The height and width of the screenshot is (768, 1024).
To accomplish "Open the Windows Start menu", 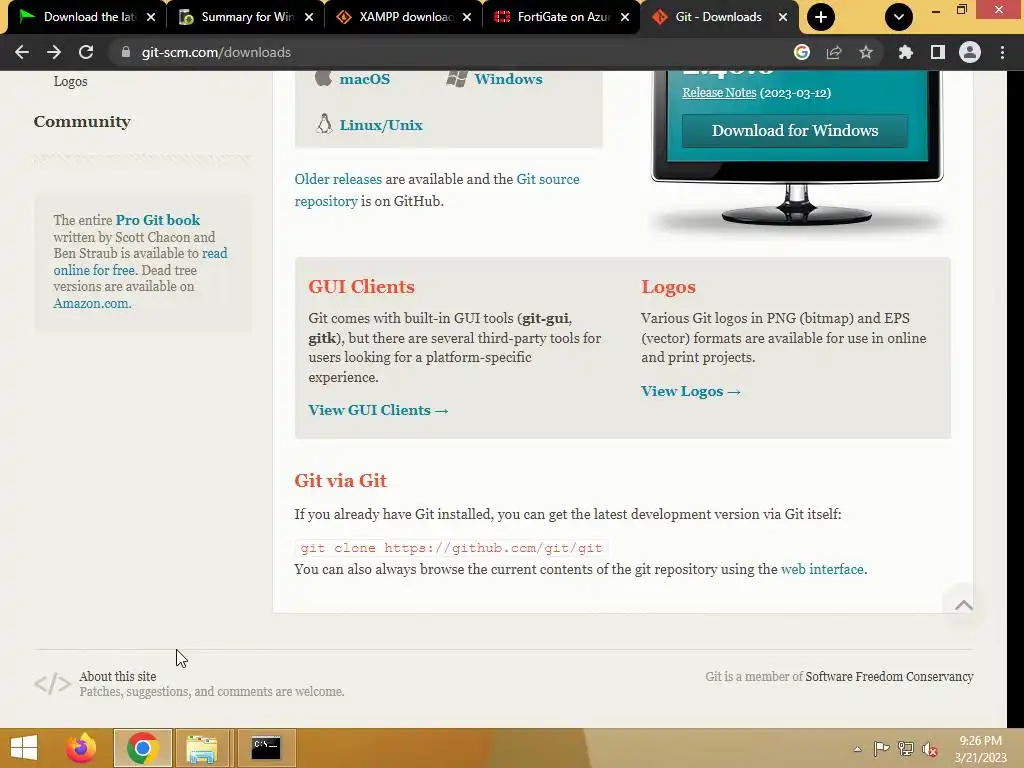I will point(24,748).
